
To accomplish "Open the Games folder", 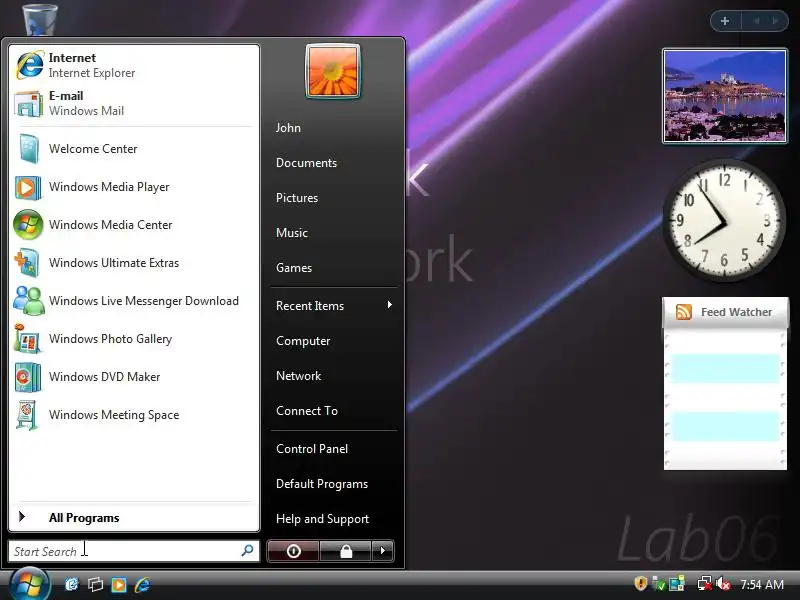I will click(294, 268).
